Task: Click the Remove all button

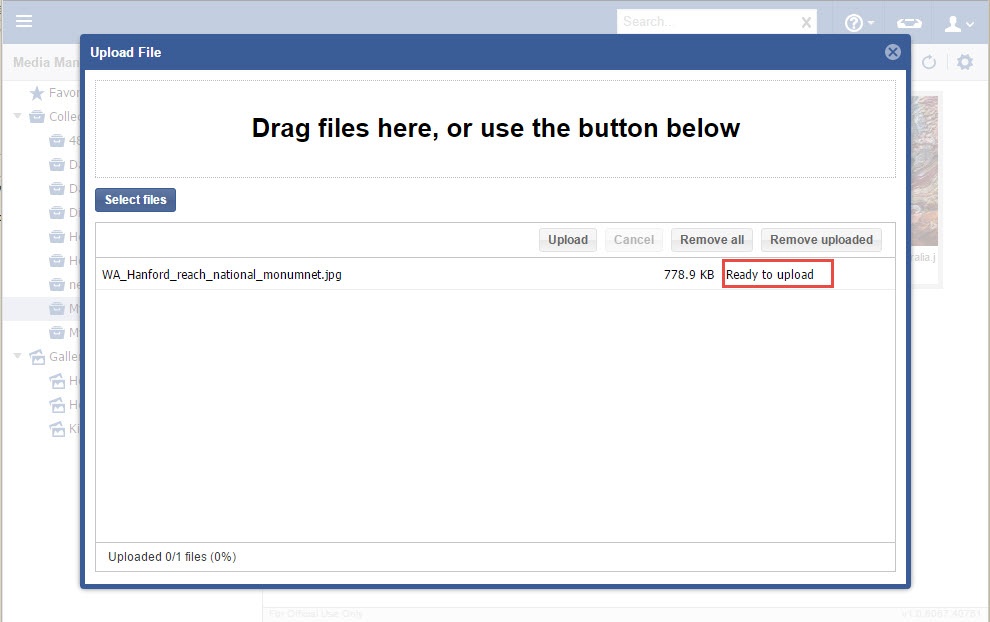Action: pyautogui.click(x=712, y=240)
